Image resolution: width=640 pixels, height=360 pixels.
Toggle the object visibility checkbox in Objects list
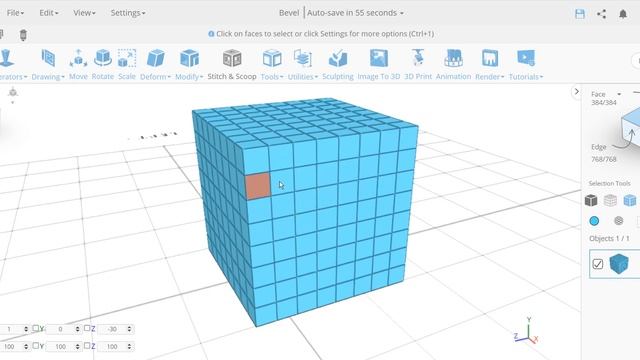tap(598, 264)
